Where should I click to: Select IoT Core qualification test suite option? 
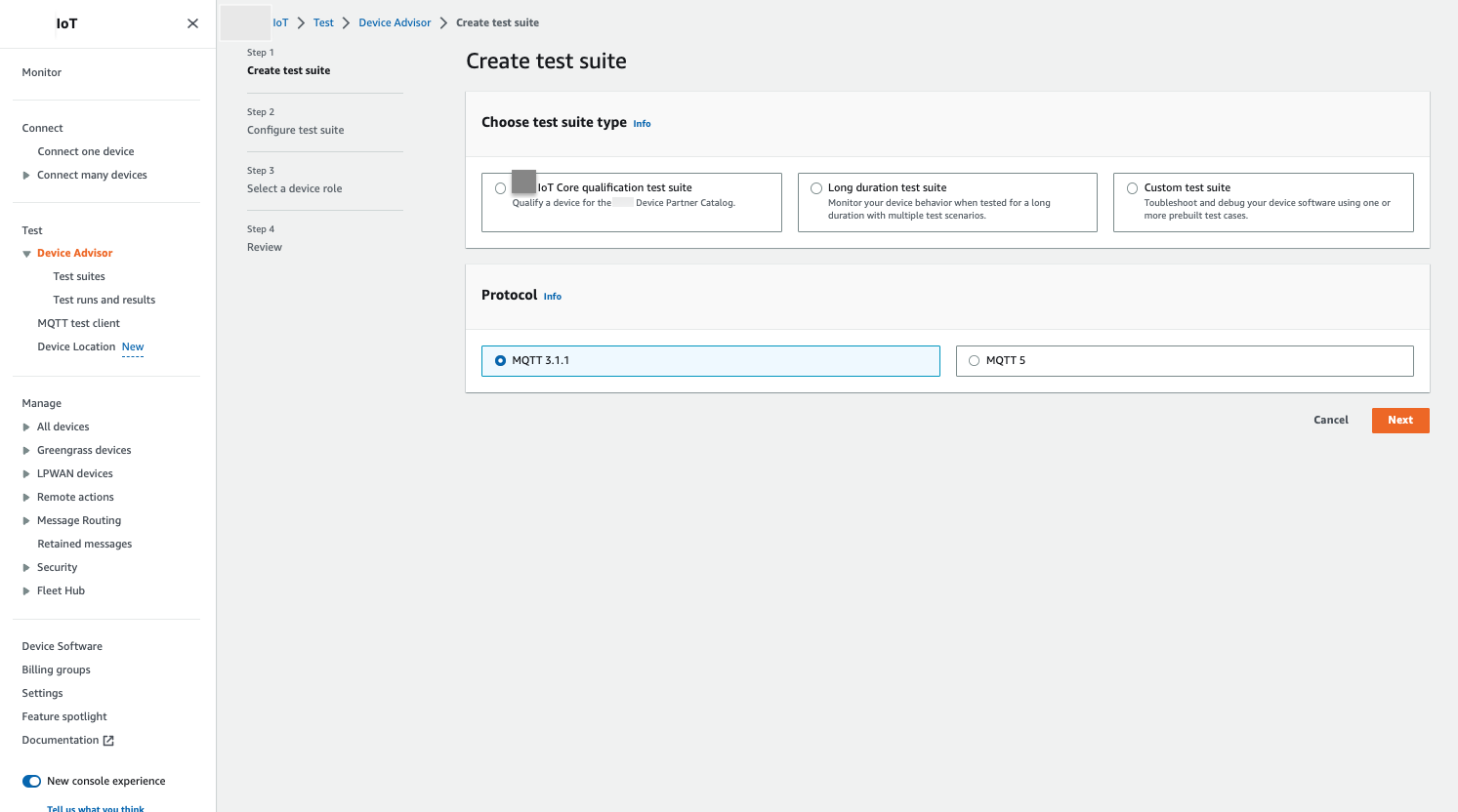click(x=501, y=188)
